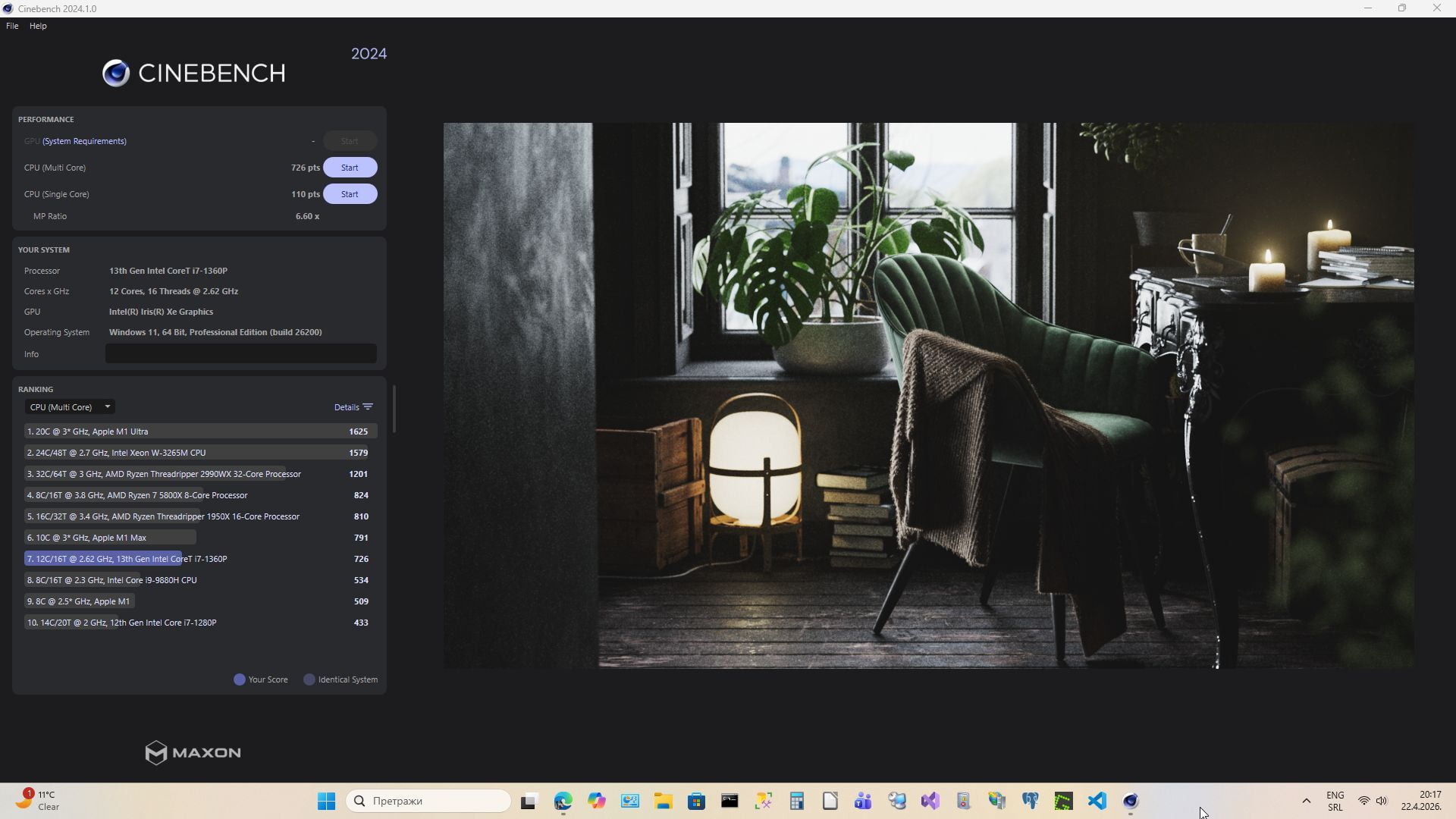The image size is (1456, 819).
Task: Click the Ranking panel scrollbar
Action: (394, 409)
